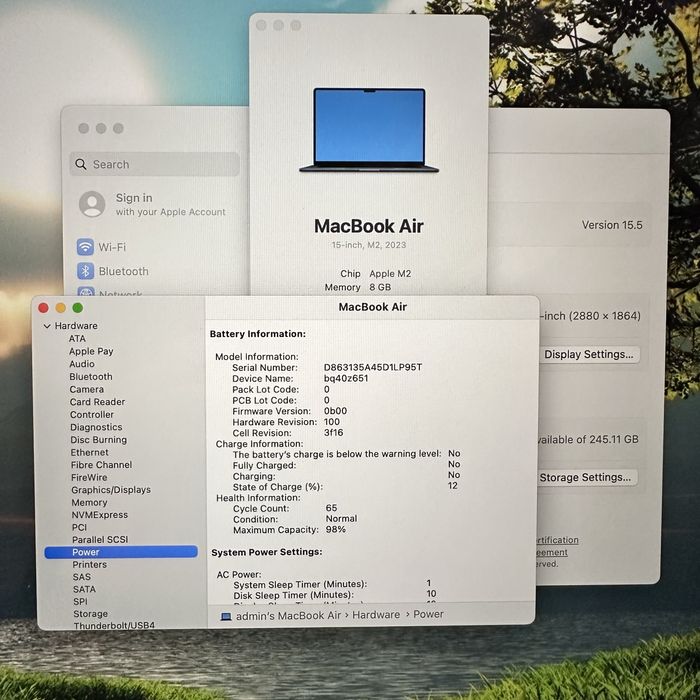Screen dimensions: 700x700
Task: Select Memory in the Hardware list
Action: (89, 502)
